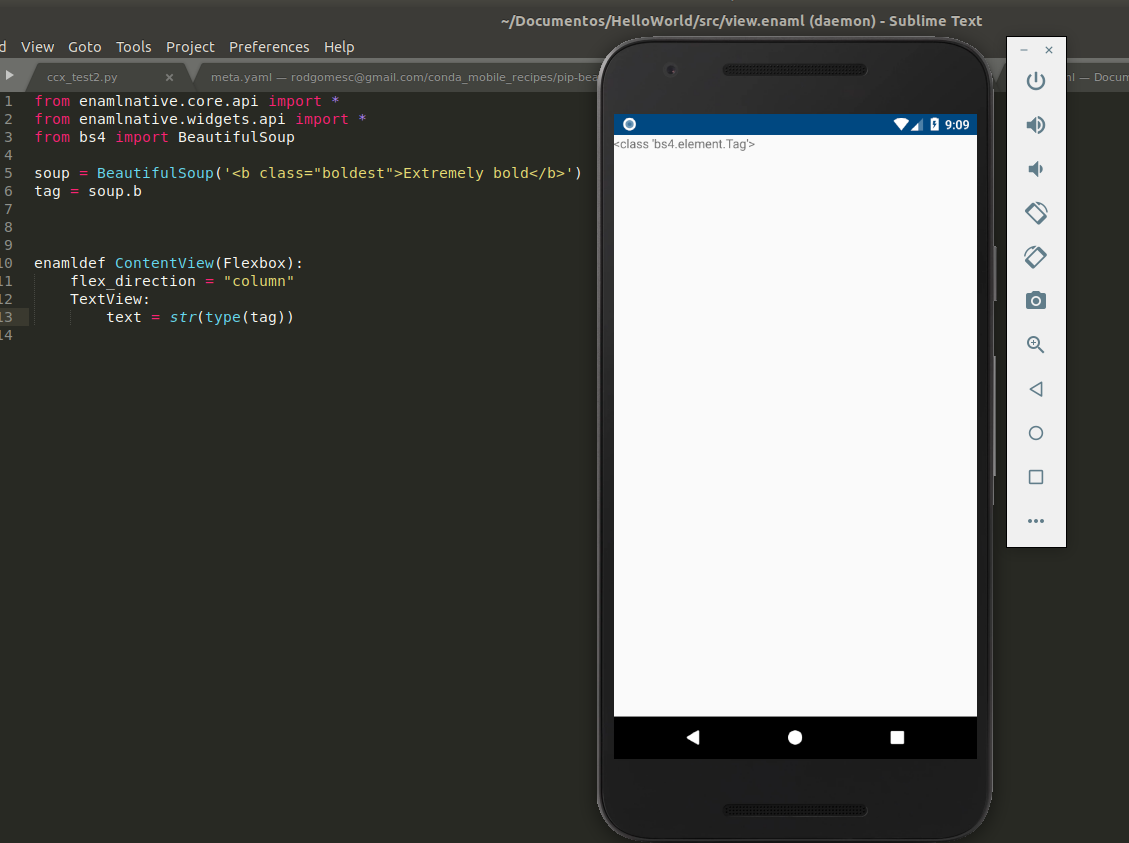Lower volume with emulator volume down icon

click(x=1035, y=169)
